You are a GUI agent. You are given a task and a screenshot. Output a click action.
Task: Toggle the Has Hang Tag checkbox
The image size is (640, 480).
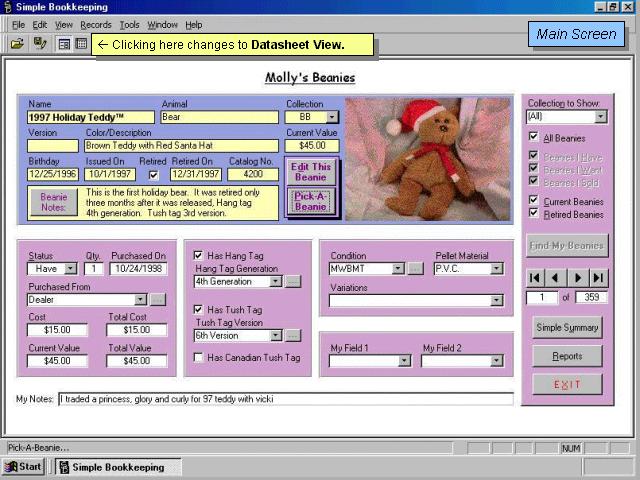199,255
